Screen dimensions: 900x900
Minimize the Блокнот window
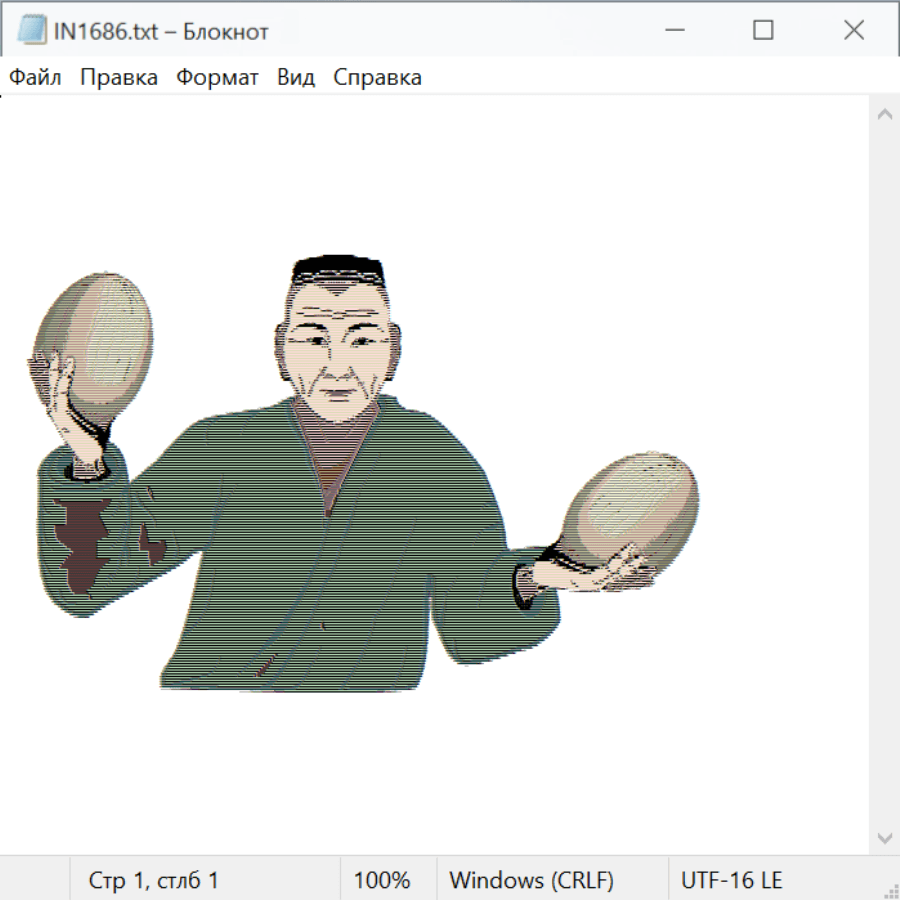(x=675, y=31)
